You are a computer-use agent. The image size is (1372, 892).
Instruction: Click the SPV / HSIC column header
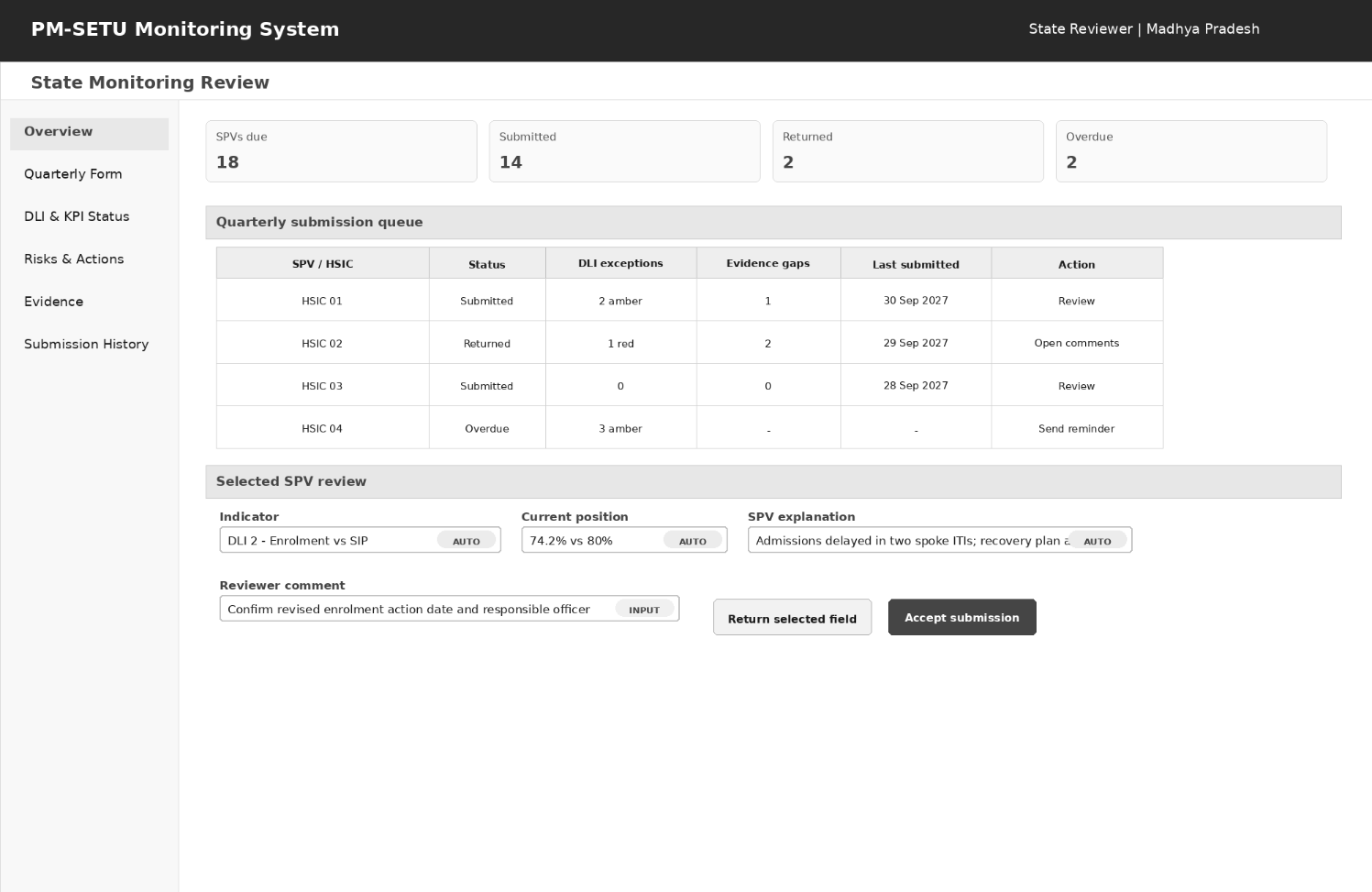323,264
